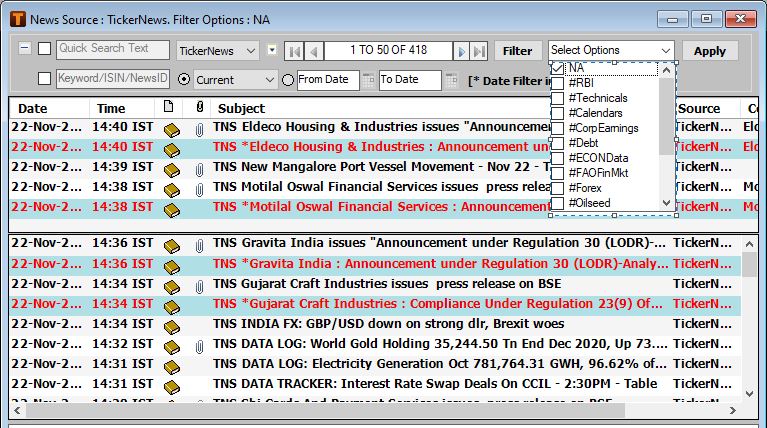
Task: Jump to last page of news results
Action: tap(479, 51)
